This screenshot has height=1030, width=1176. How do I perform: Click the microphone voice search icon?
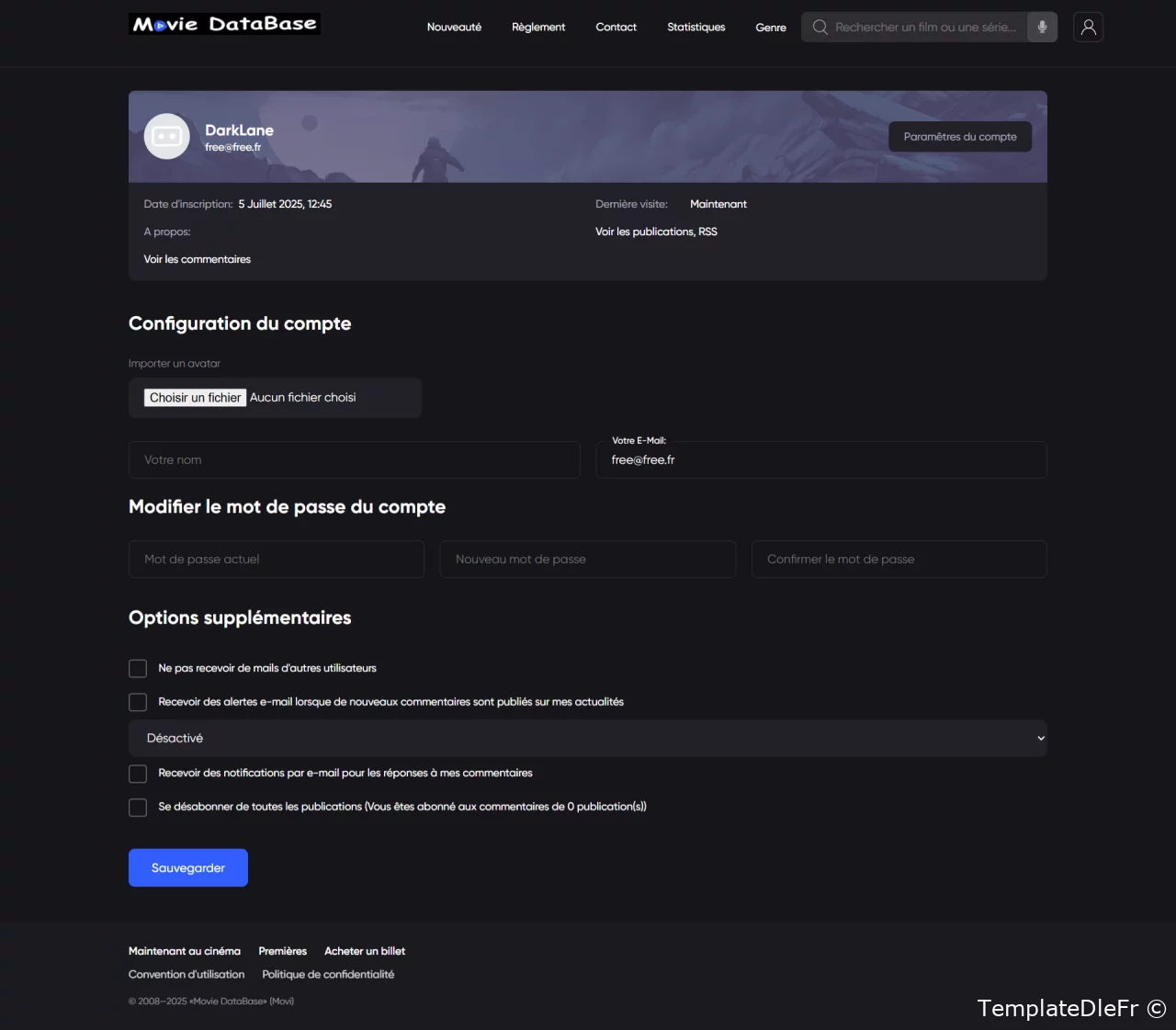[1042, 27]
